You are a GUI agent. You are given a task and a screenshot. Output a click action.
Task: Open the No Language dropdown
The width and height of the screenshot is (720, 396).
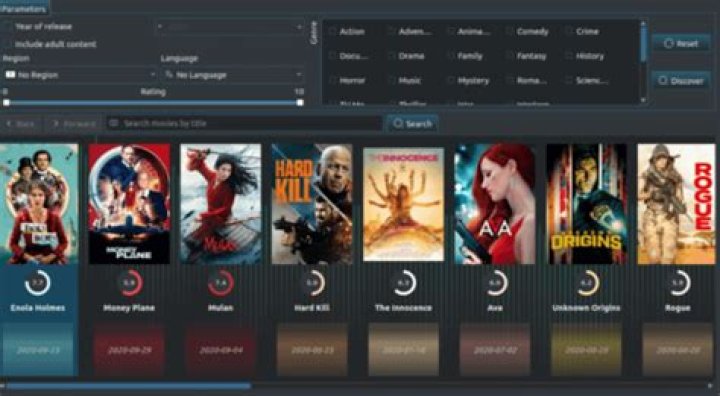click(233, 74)
